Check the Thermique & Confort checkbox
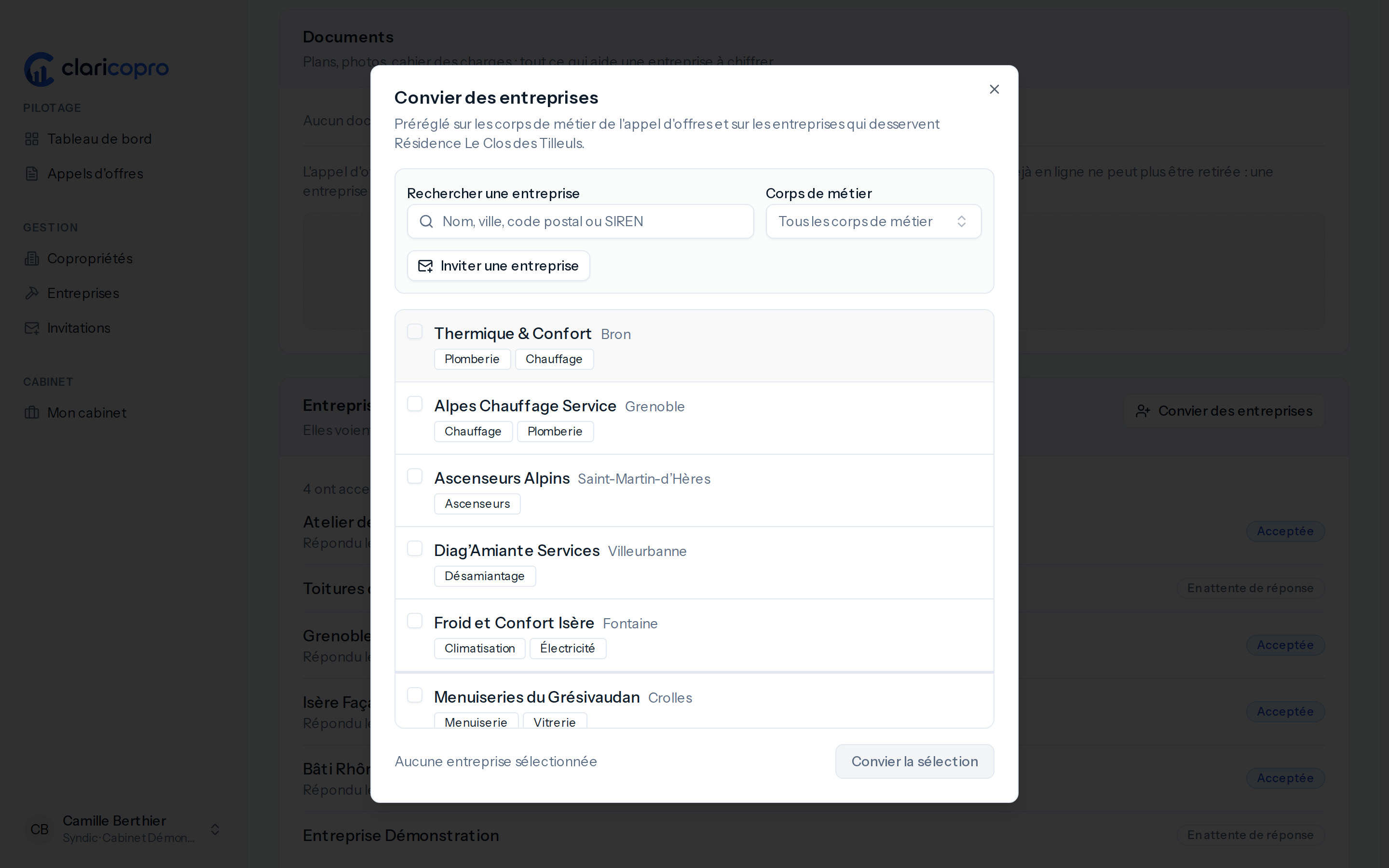Viewport: 1389px width, 868px height. click(414, 332)
